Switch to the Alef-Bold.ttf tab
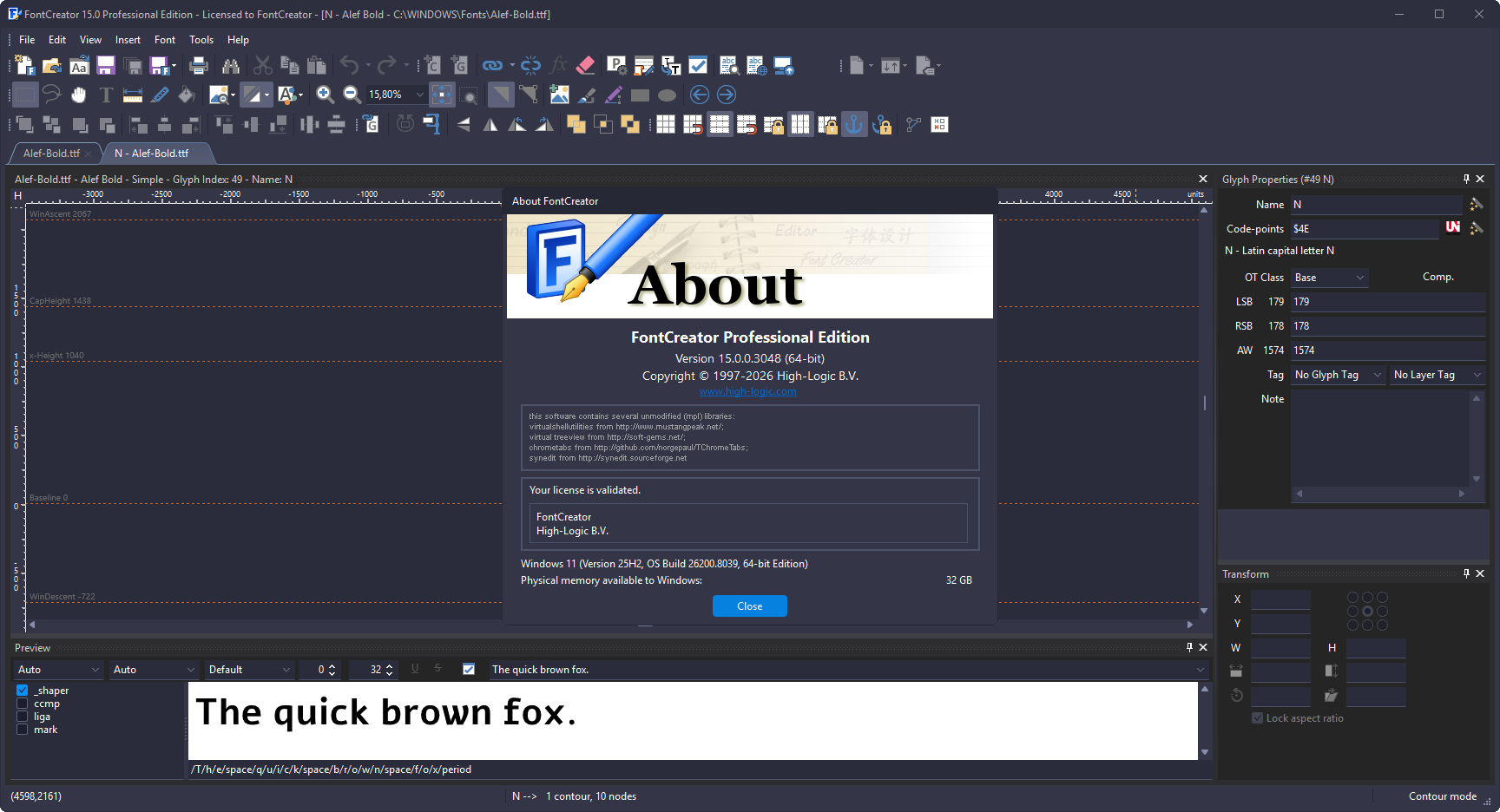 click(51, 154)
